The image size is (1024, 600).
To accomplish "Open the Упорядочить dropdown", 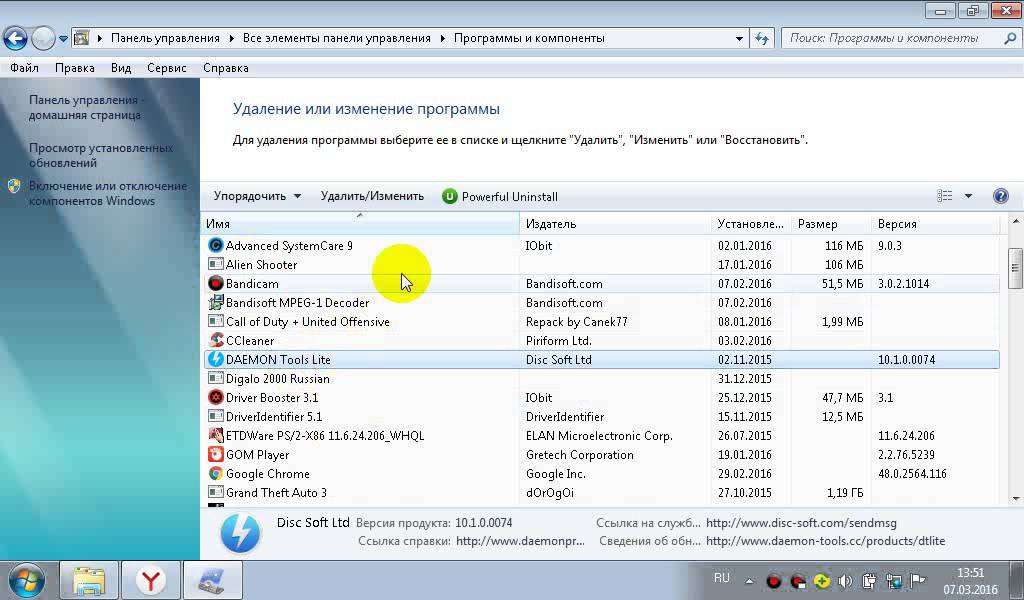I will pos(257,197).
